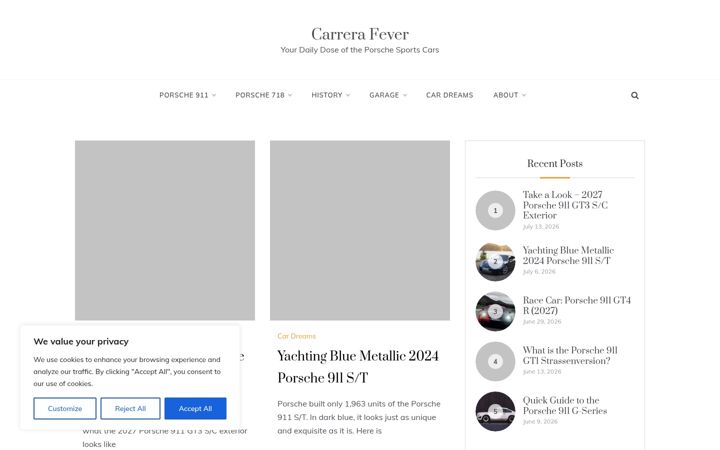Viewport: 720px width, 450px height.
Task: Expand the About menu chevron
Action: coord(524,96)
